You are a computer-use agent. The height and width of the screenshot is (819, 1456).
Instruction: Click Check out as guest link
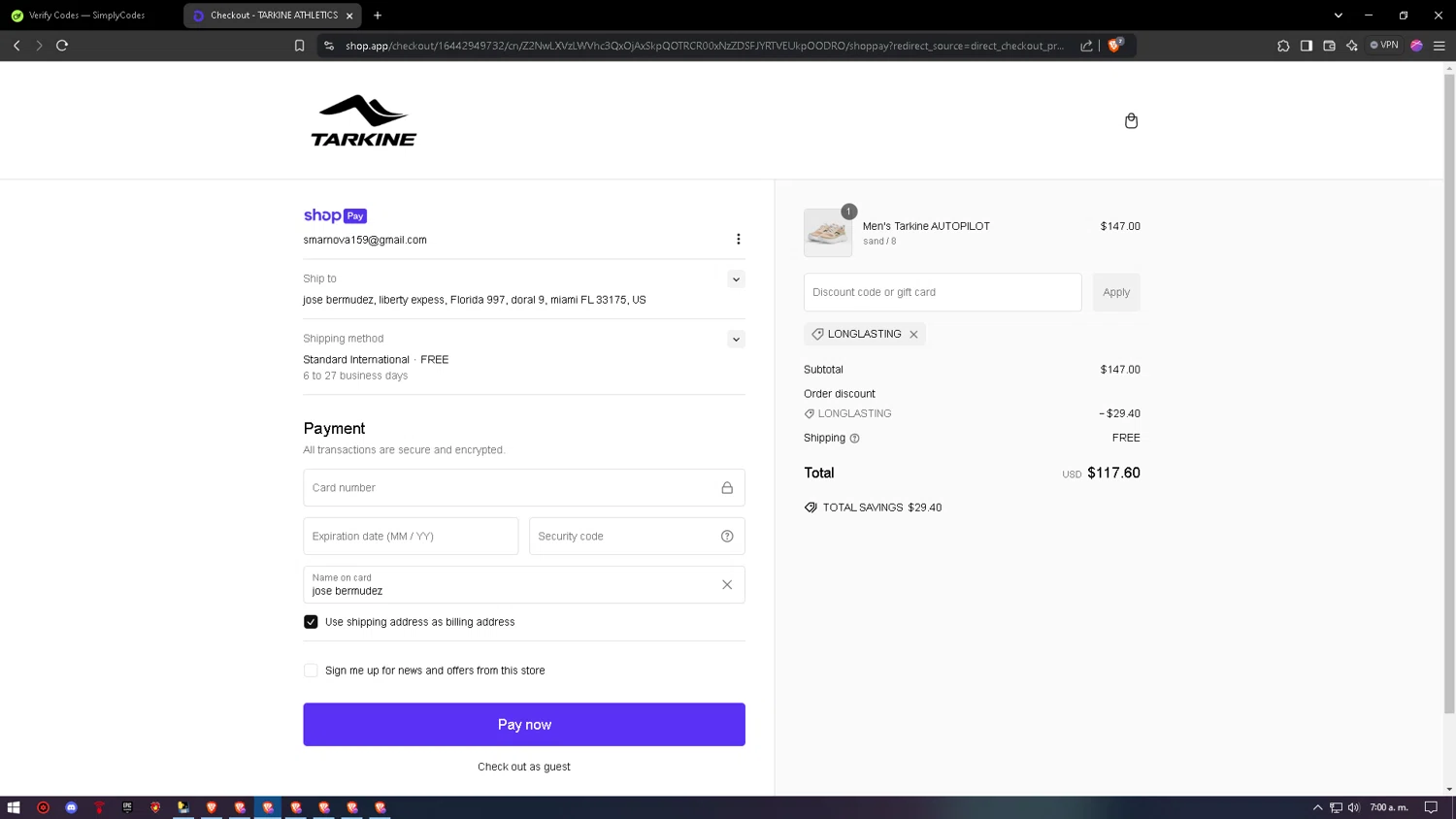[524, 767]
